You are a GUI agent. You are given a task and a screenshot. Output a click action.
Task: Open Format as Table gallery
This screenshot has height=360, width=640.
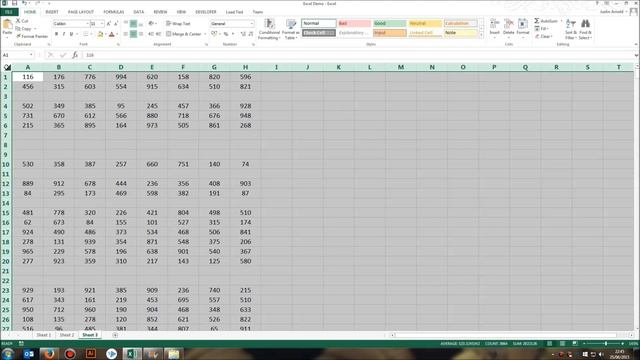[290, 29]
